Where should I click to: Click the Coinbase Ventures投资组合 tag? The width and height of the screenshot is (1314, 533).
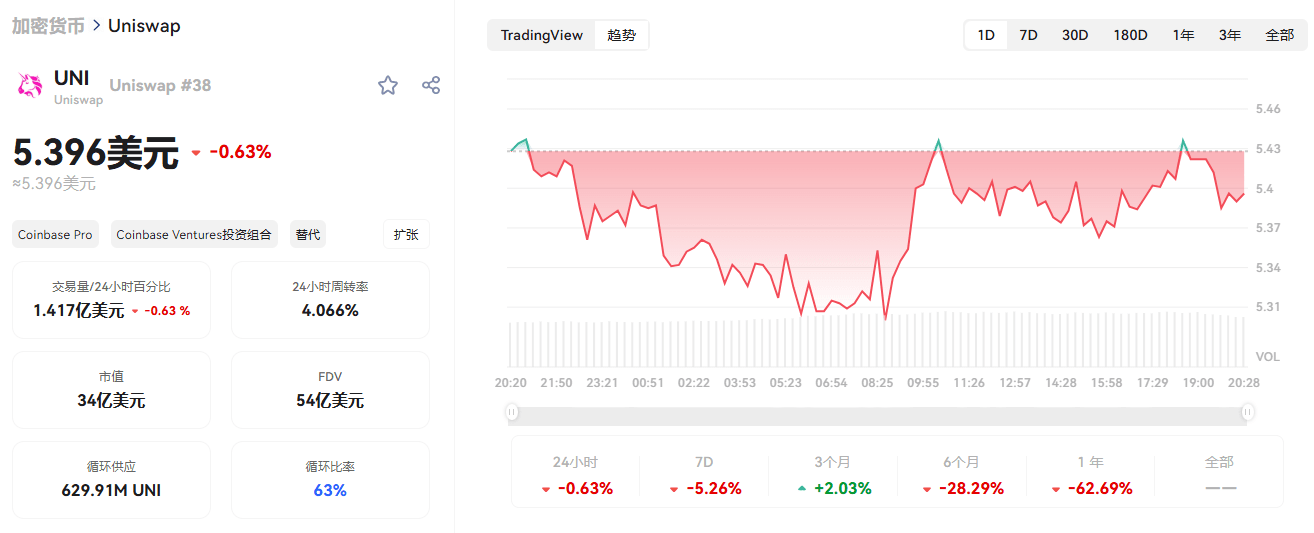(194, 235)
